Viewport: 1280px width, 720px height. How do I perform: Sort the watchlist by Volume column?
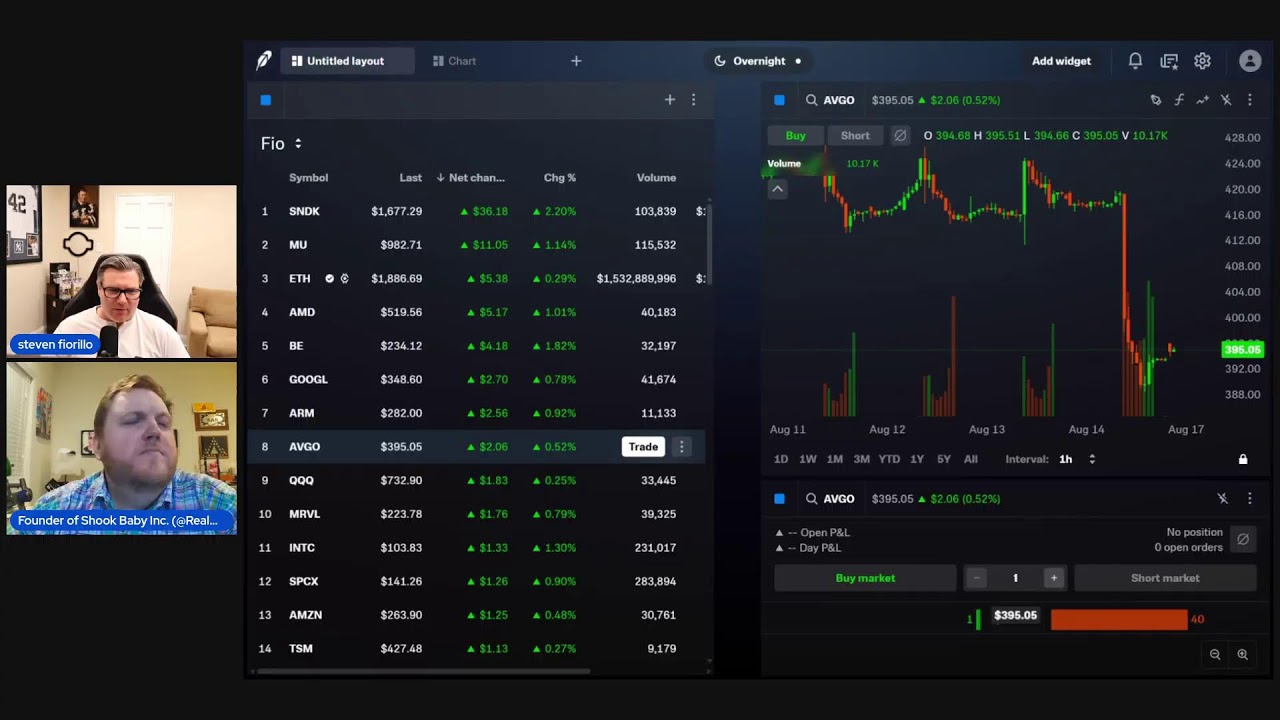[656, 178]
